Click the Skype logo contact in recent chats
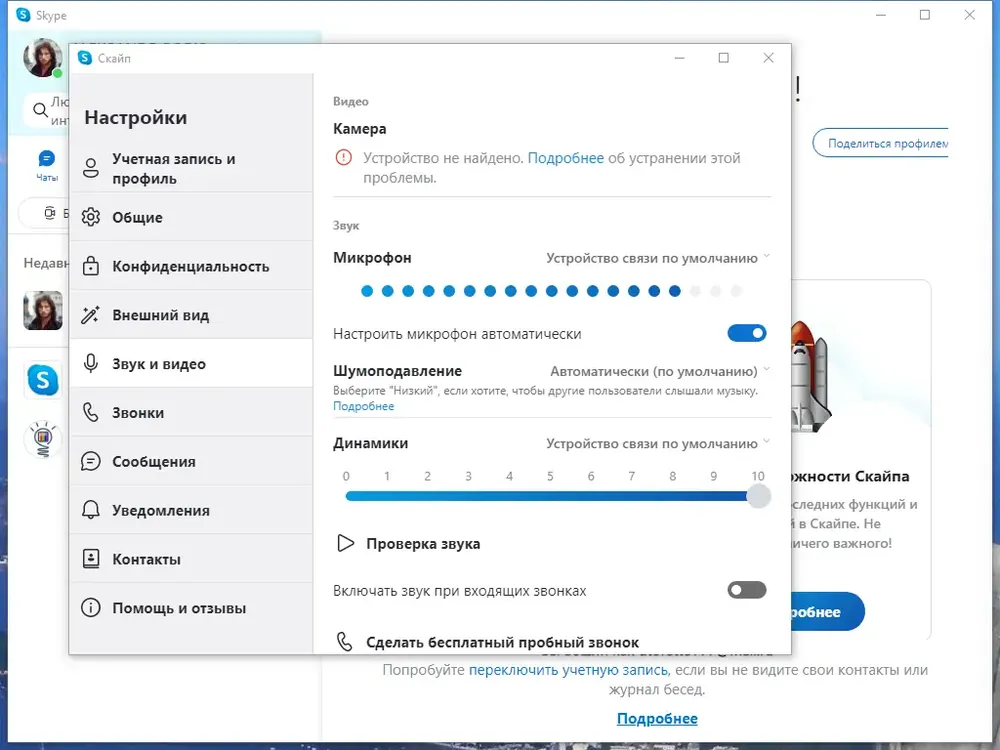Viewport: 1000px width, 750px height. [x=43, y=379]
